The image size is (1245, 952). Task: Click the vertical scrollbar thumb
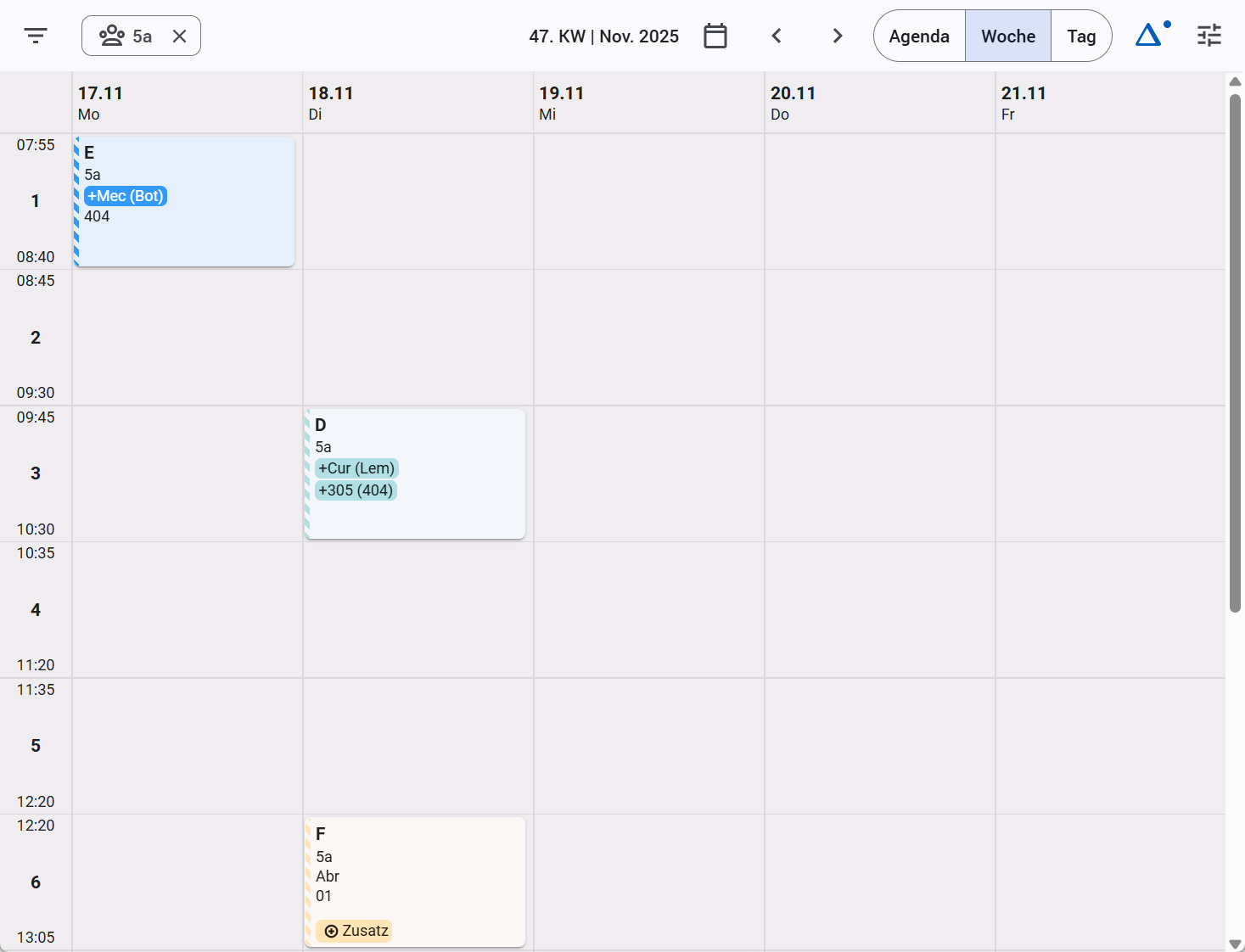click(x=1235, y=352)
